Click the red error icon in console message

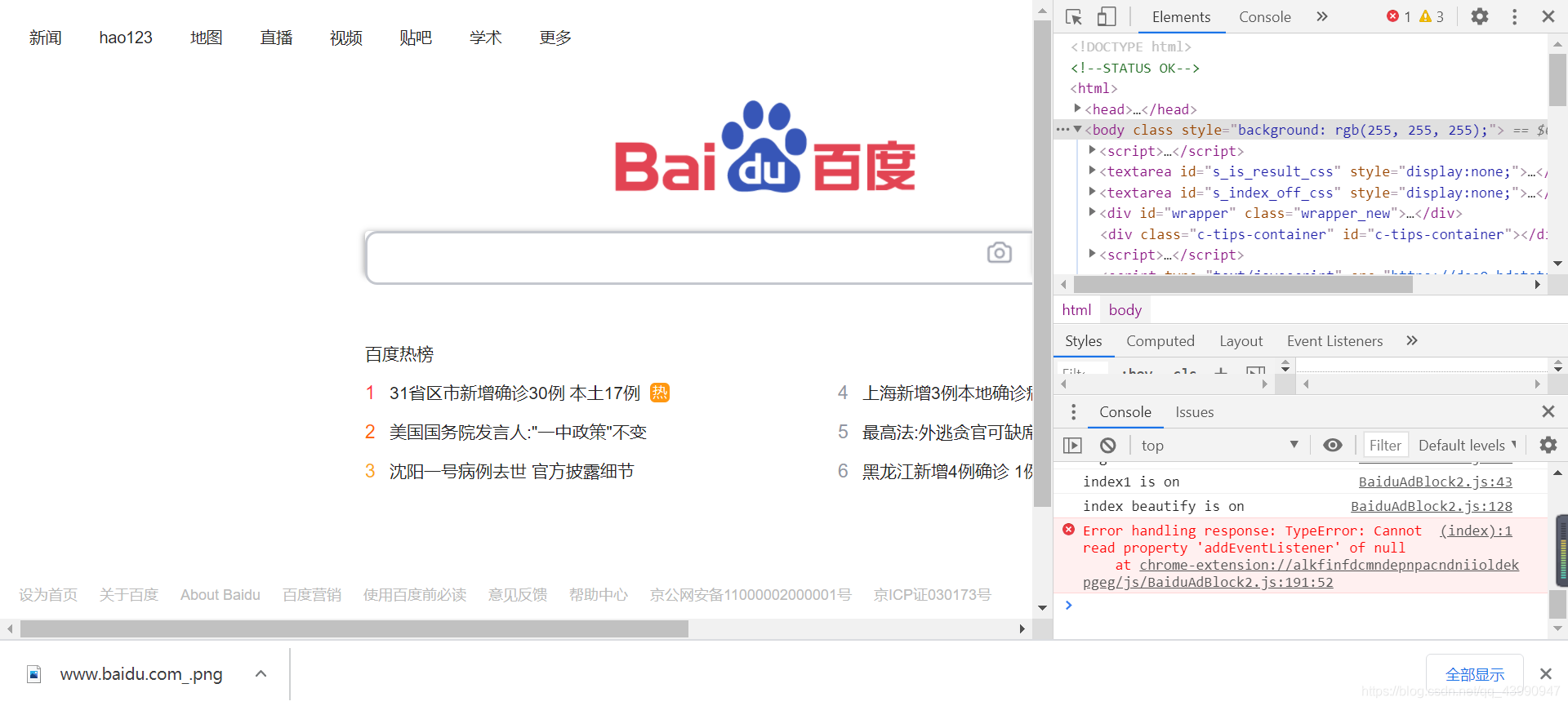pyautogui.click(x=1068, y=530)
